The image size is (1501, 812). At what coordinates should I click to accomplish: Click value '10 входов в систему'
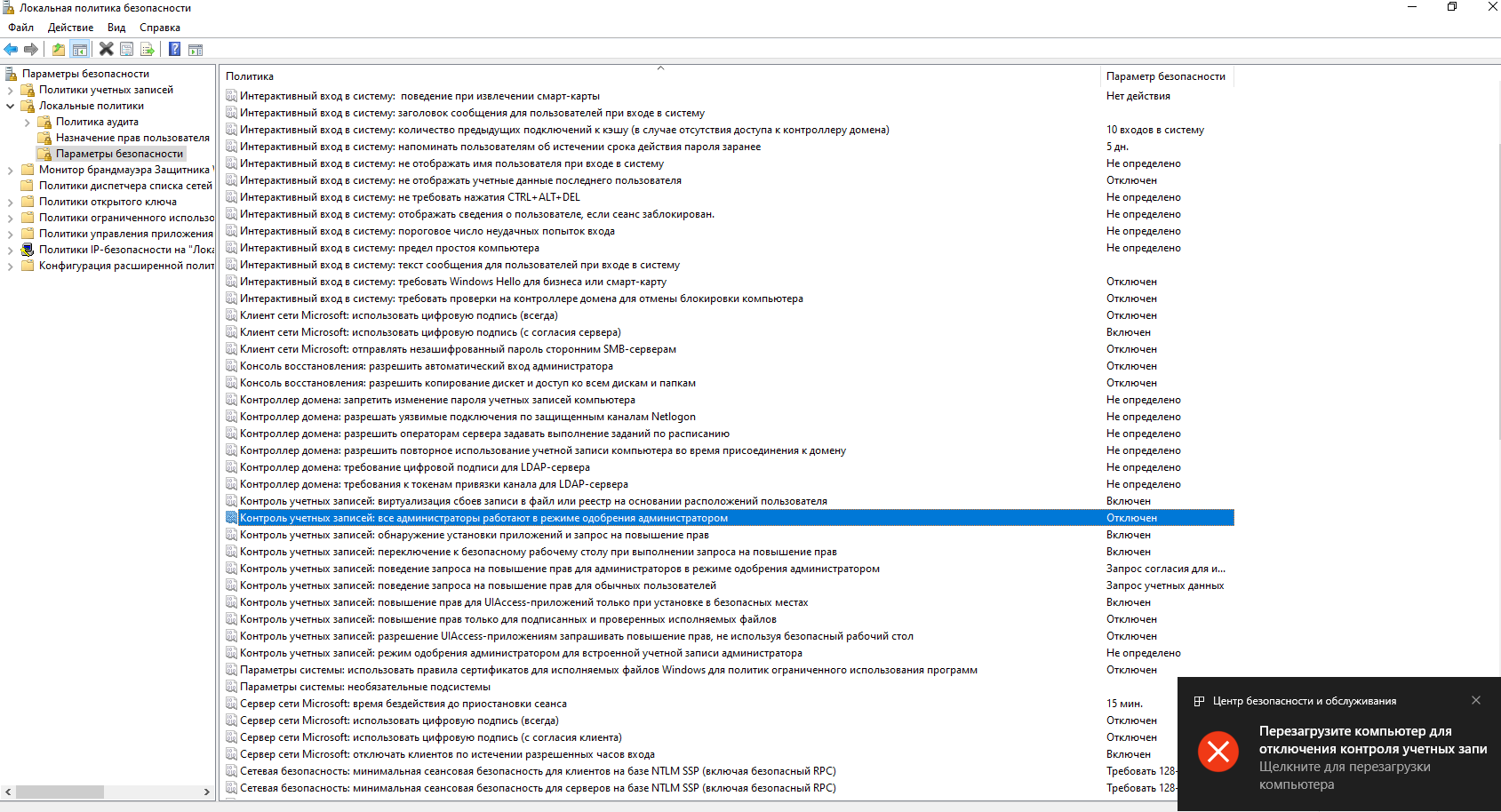tap(1154, 130)
